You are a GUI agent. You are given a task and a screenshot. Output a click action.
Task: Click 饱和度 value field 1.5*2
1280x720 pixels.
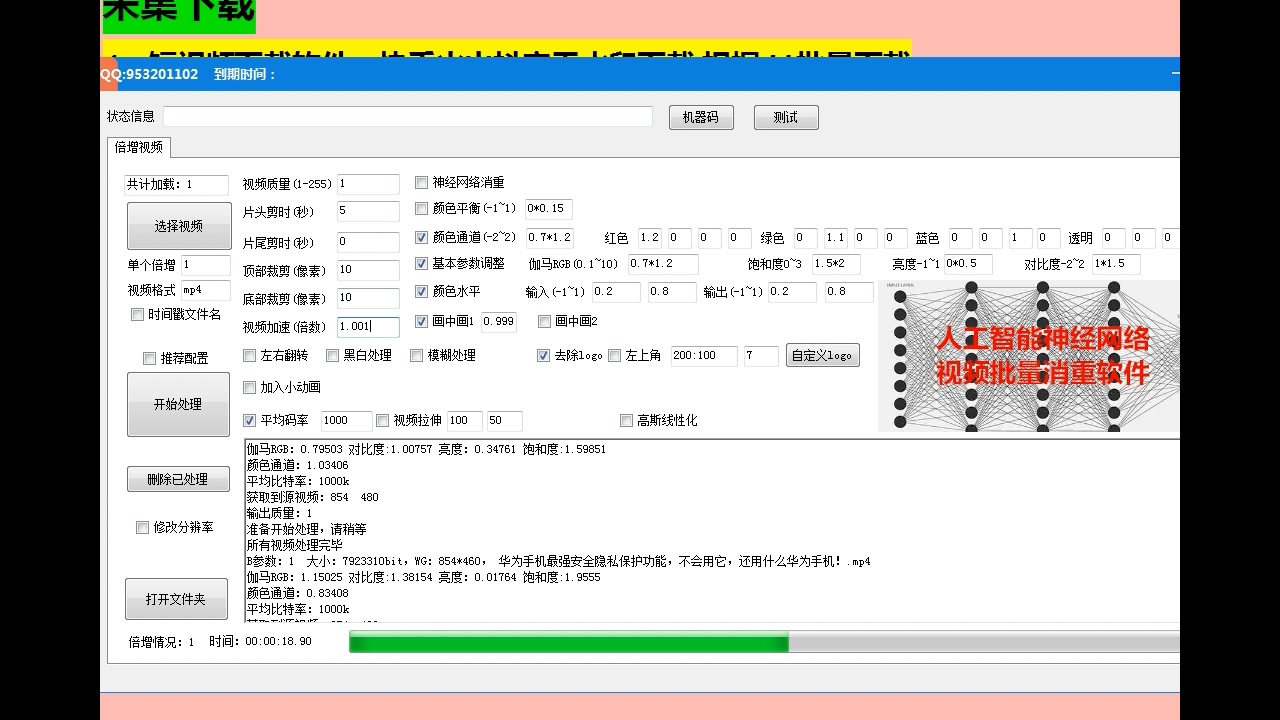pos(836,264)
